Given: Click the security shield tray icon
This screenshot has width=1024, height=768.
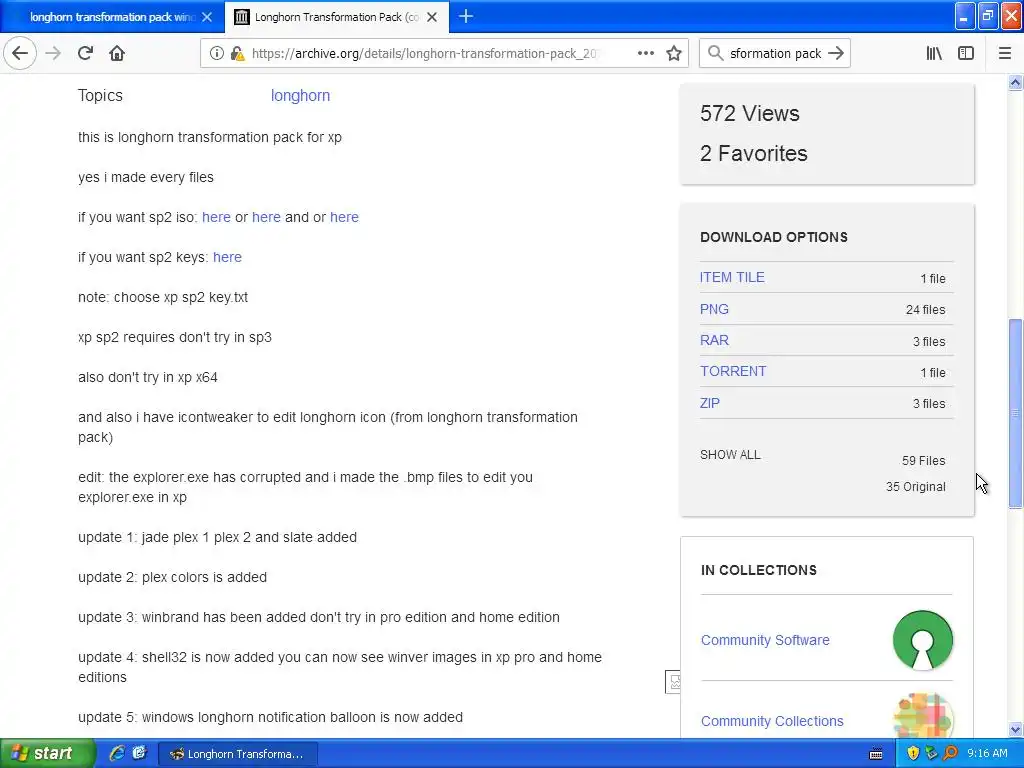Looking at the screenshot, I should pos(913,754).
